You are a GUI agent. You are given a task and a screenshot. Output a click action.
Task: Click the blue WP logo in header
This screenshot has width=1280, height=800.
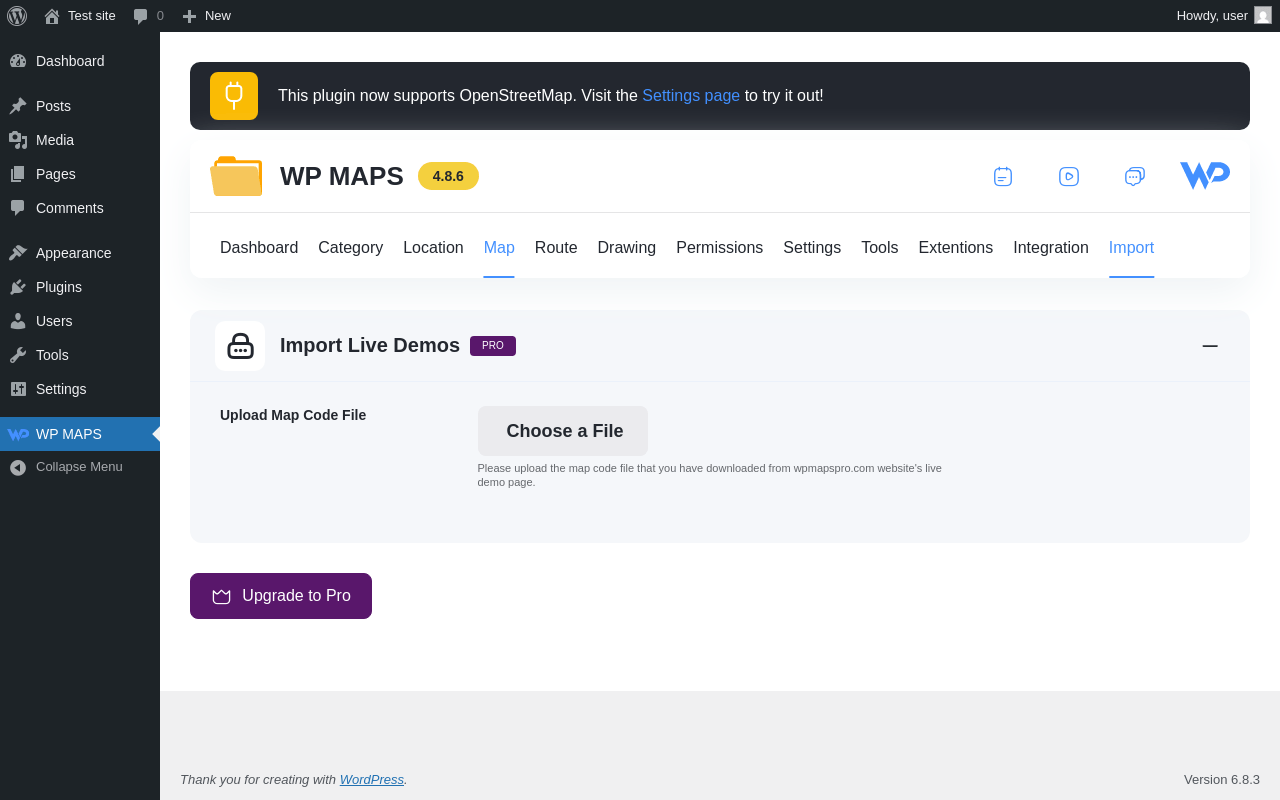[x=1204, y=176]
